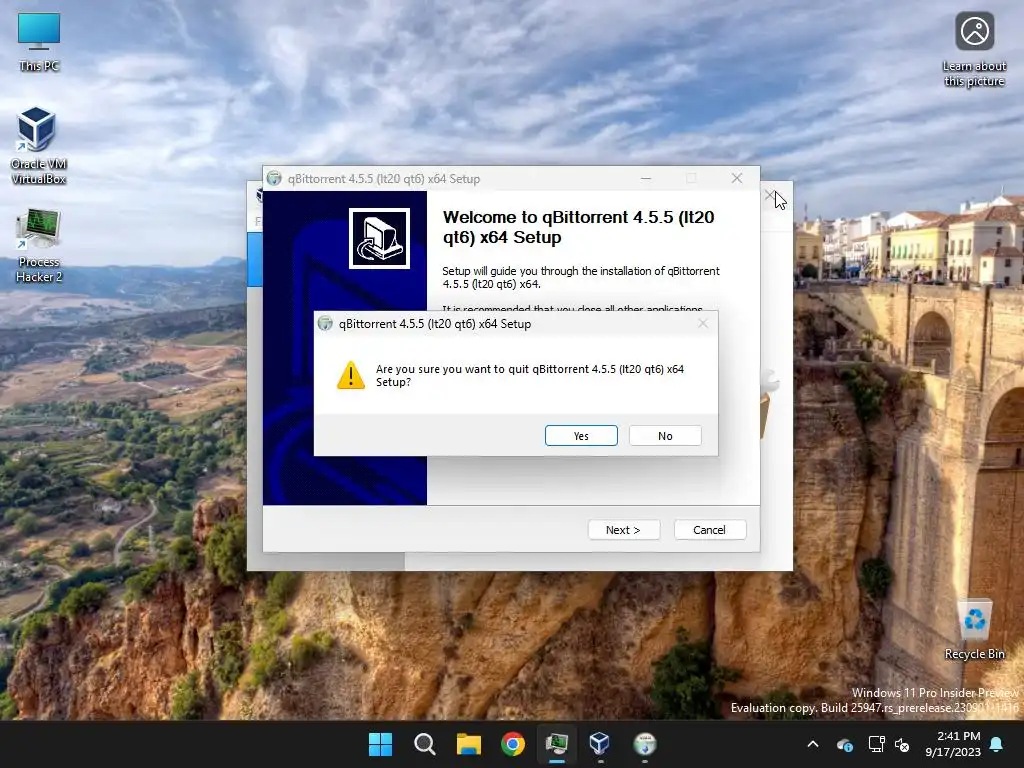Viewport: 1024px width, 768px height.
Task: Launch Google Chrome from the taskbar
Action: (513, 744)
